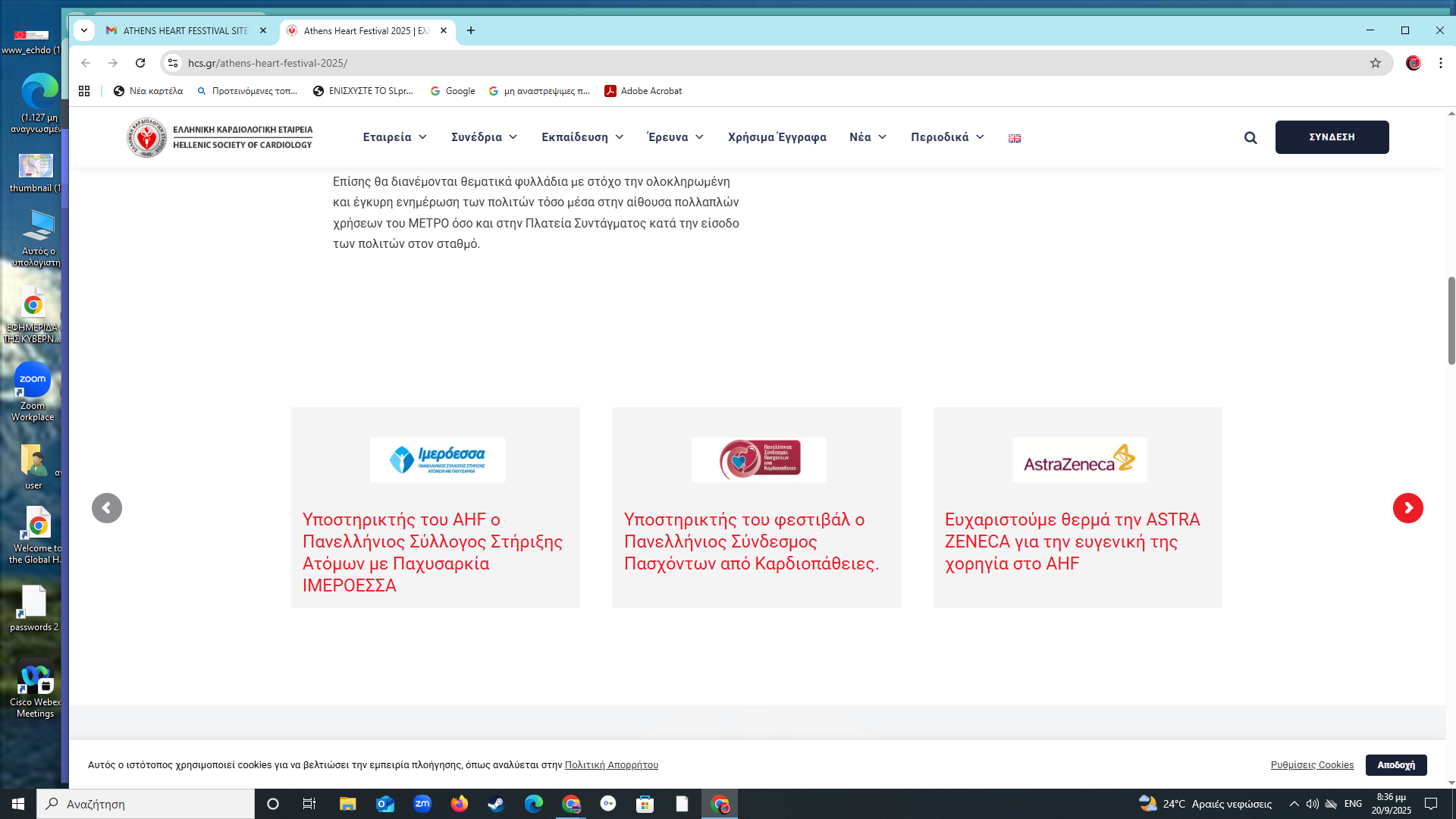
Task: Expand the Εκπαίδευση dropdown menu
Action: [x=582, y=137]
